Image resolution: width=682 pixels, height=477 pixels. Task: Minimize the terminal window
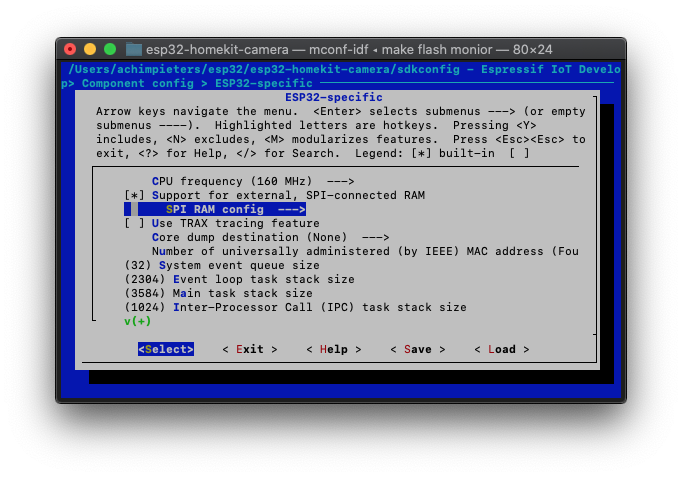(x=90, y=49)
